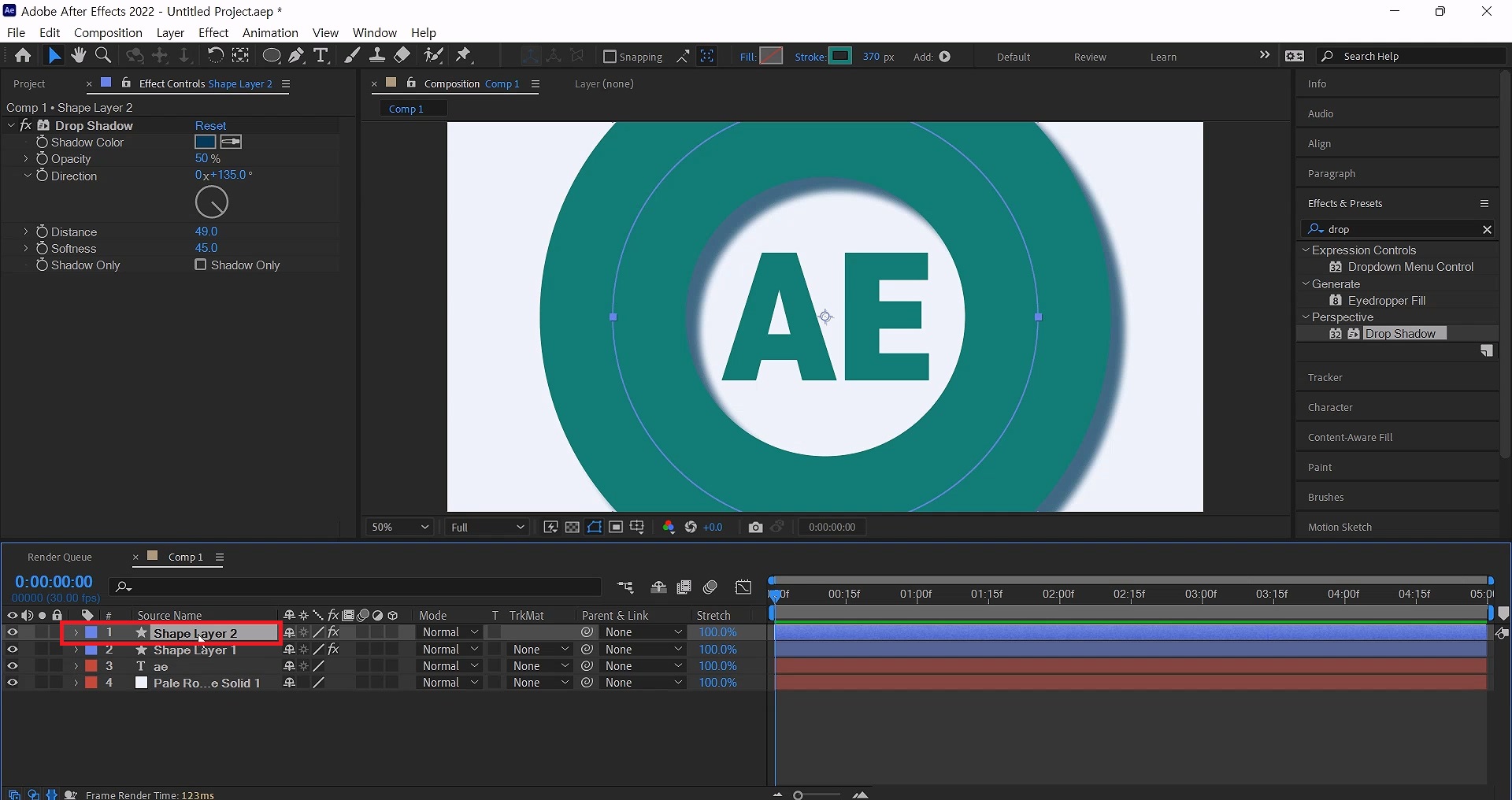
Task: Switch to Learn workspace
Action: 1163,57
